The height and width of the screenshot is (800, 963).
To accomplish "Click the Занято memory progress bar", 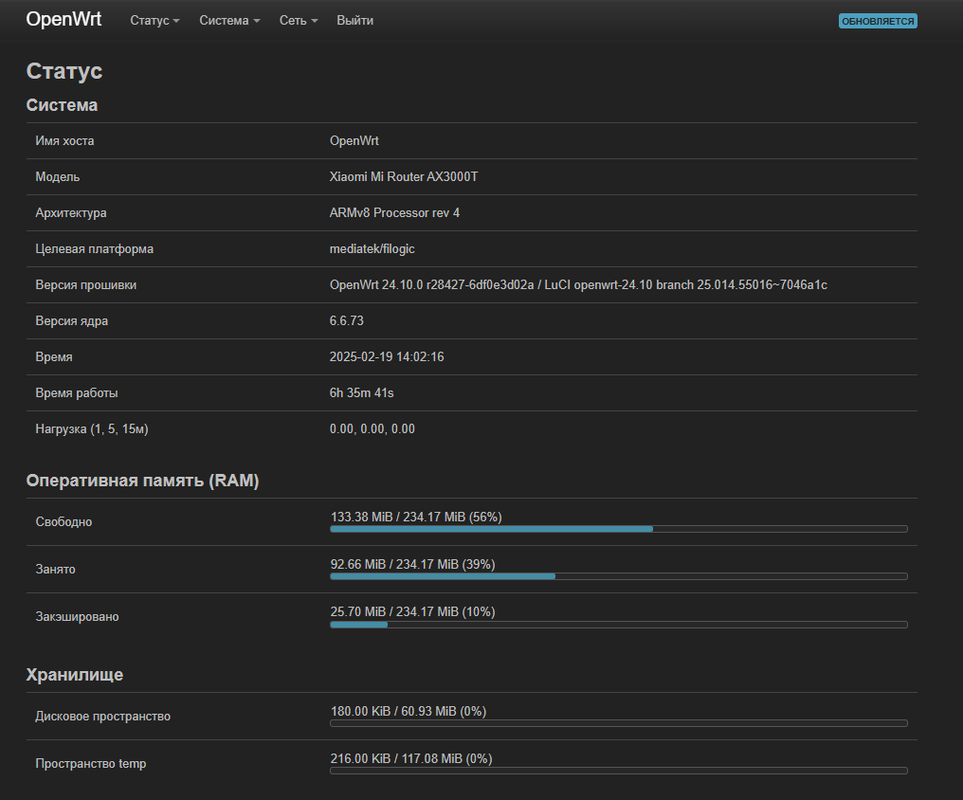I will click(x=618, y=576).
